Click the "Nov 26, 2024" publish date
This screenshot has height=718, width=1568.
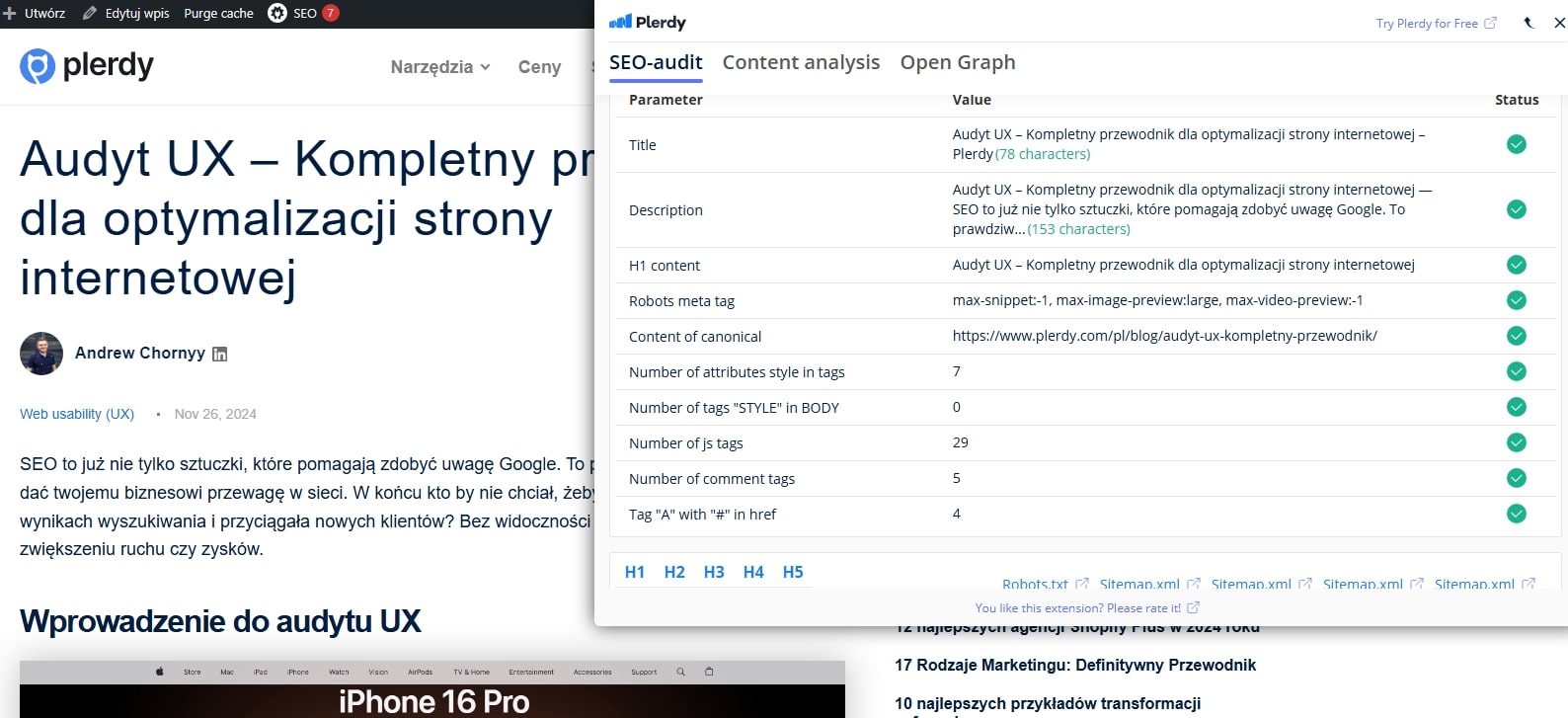(215, 414)
